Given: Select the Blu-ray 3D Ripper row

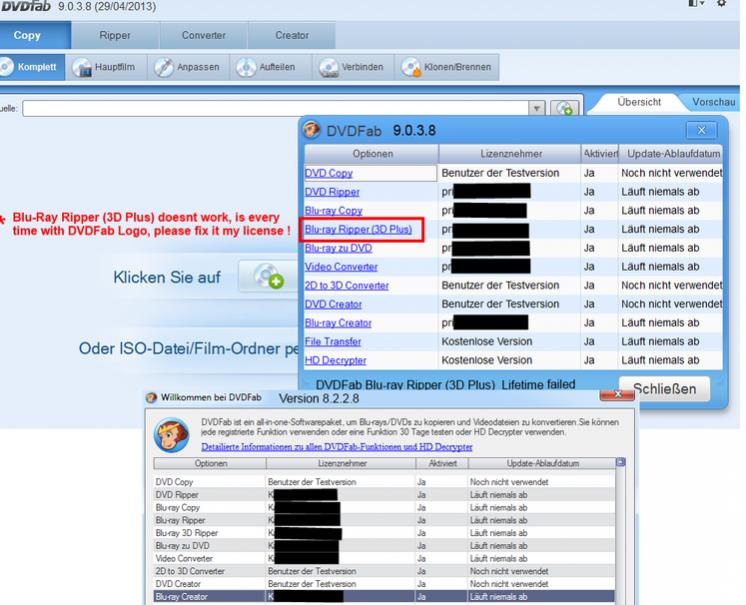Looking at the screenshot, I should (x=384, y=533).
